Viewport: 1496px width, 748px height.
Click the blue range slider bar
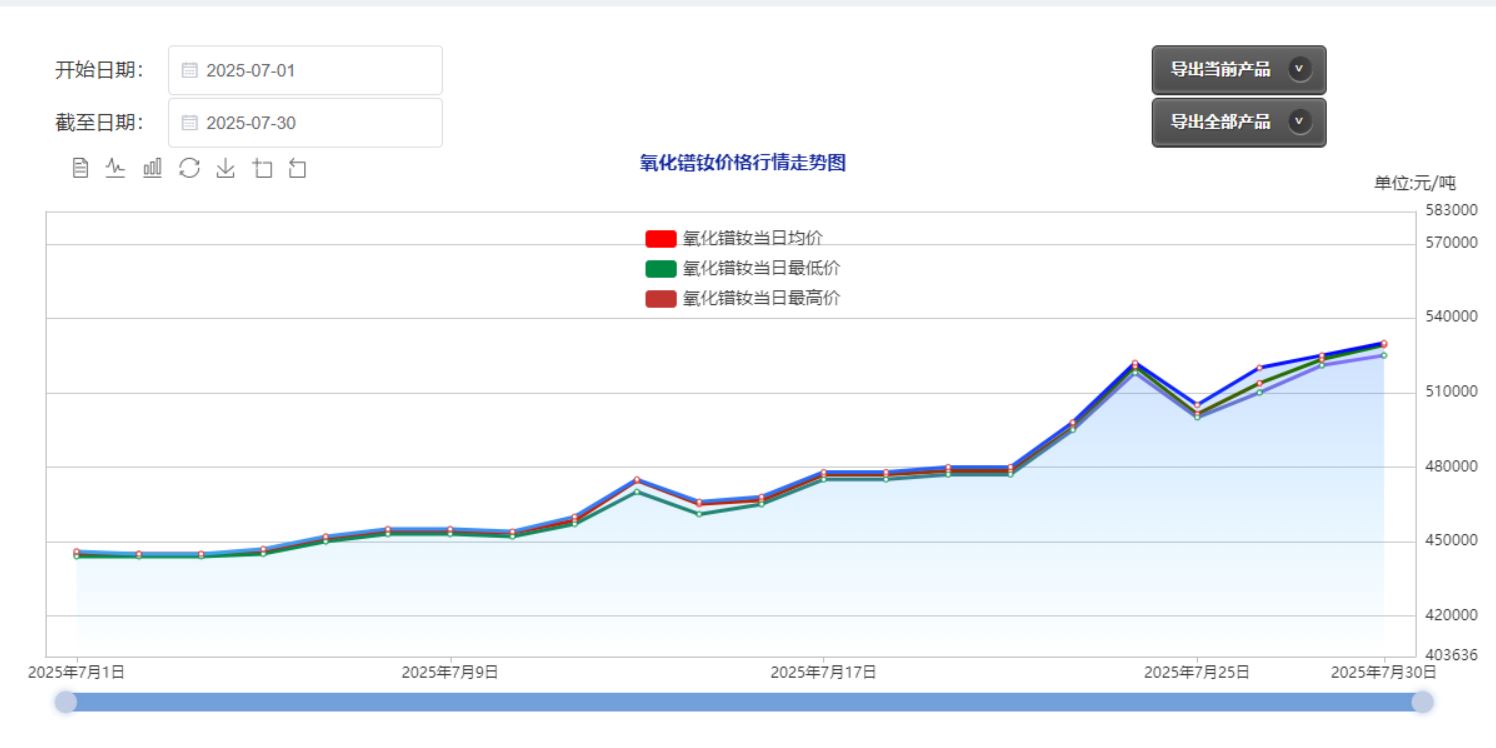click(744, 702)
